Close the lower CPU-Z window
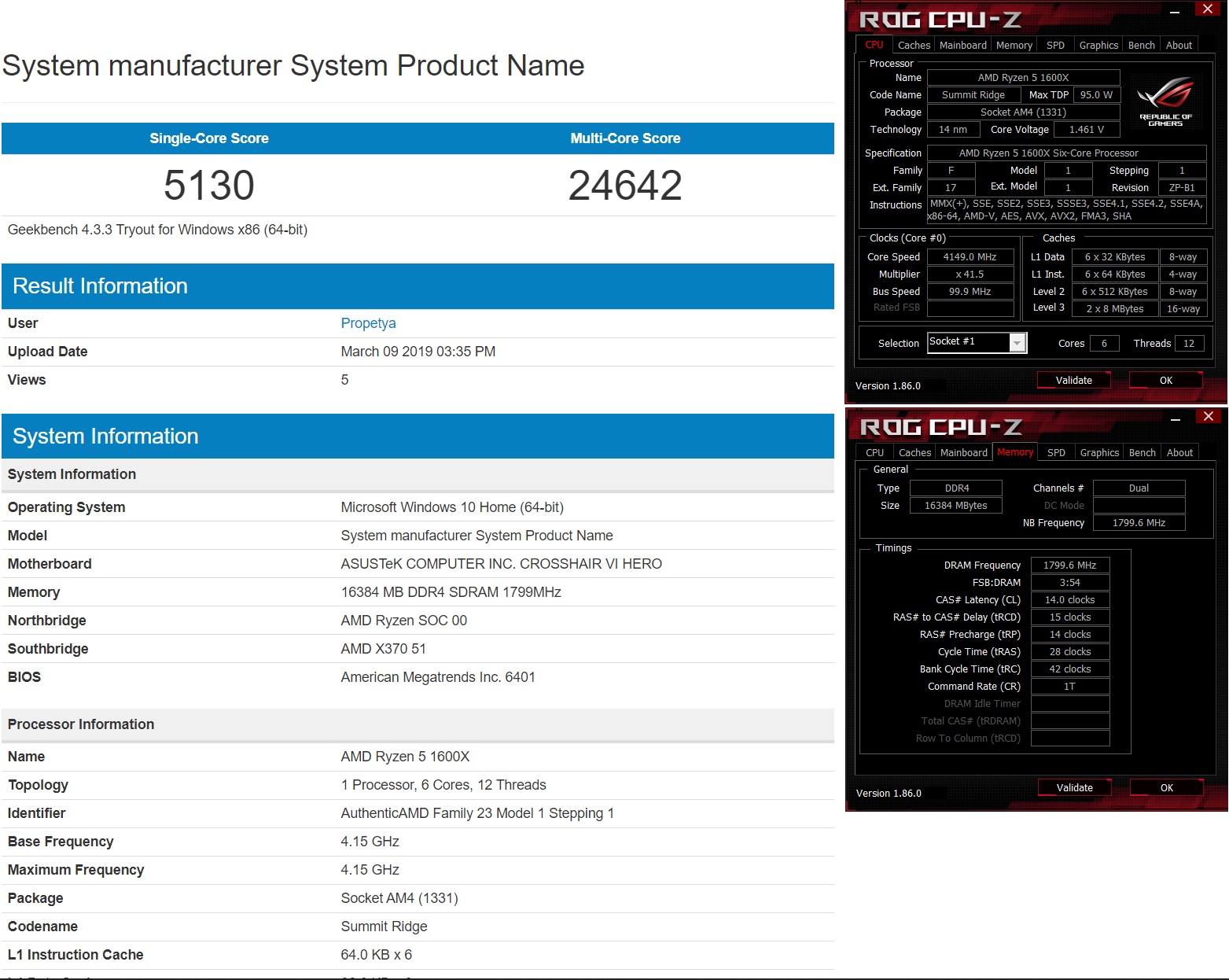 pos(1209,417)
